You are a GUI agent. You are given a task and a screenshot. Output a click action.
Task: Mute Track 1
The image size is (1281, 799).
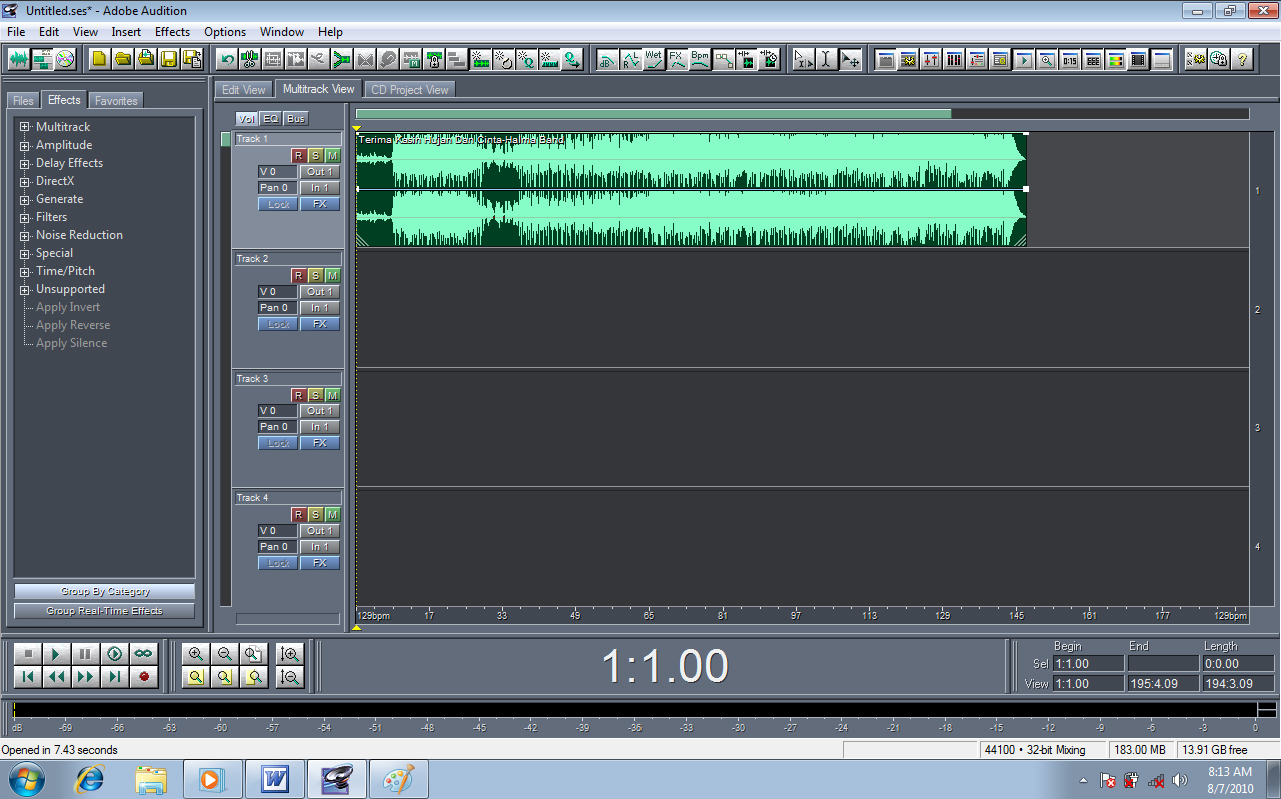tap(333, 155)
